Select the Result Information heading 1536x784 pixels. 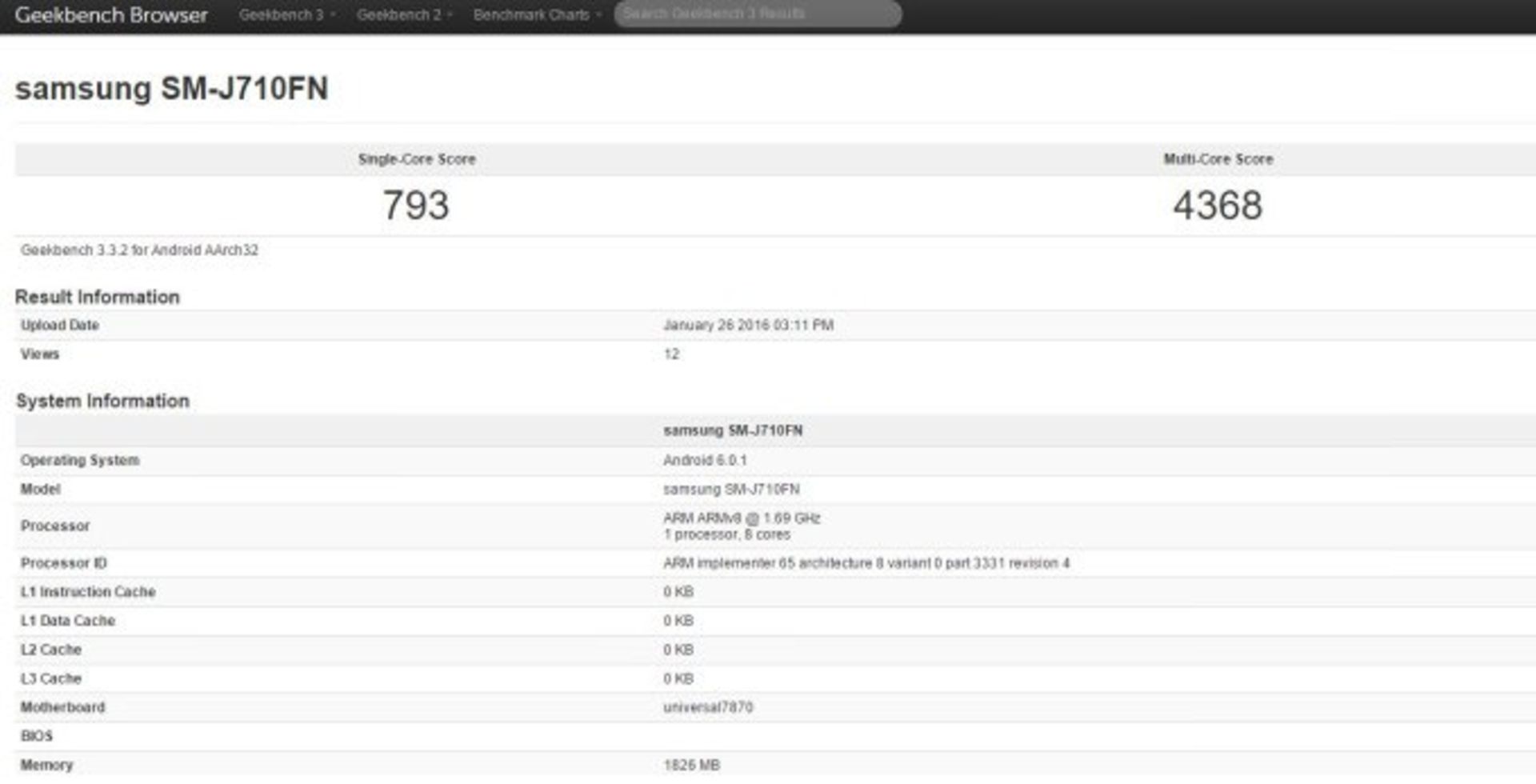point(97,297)
